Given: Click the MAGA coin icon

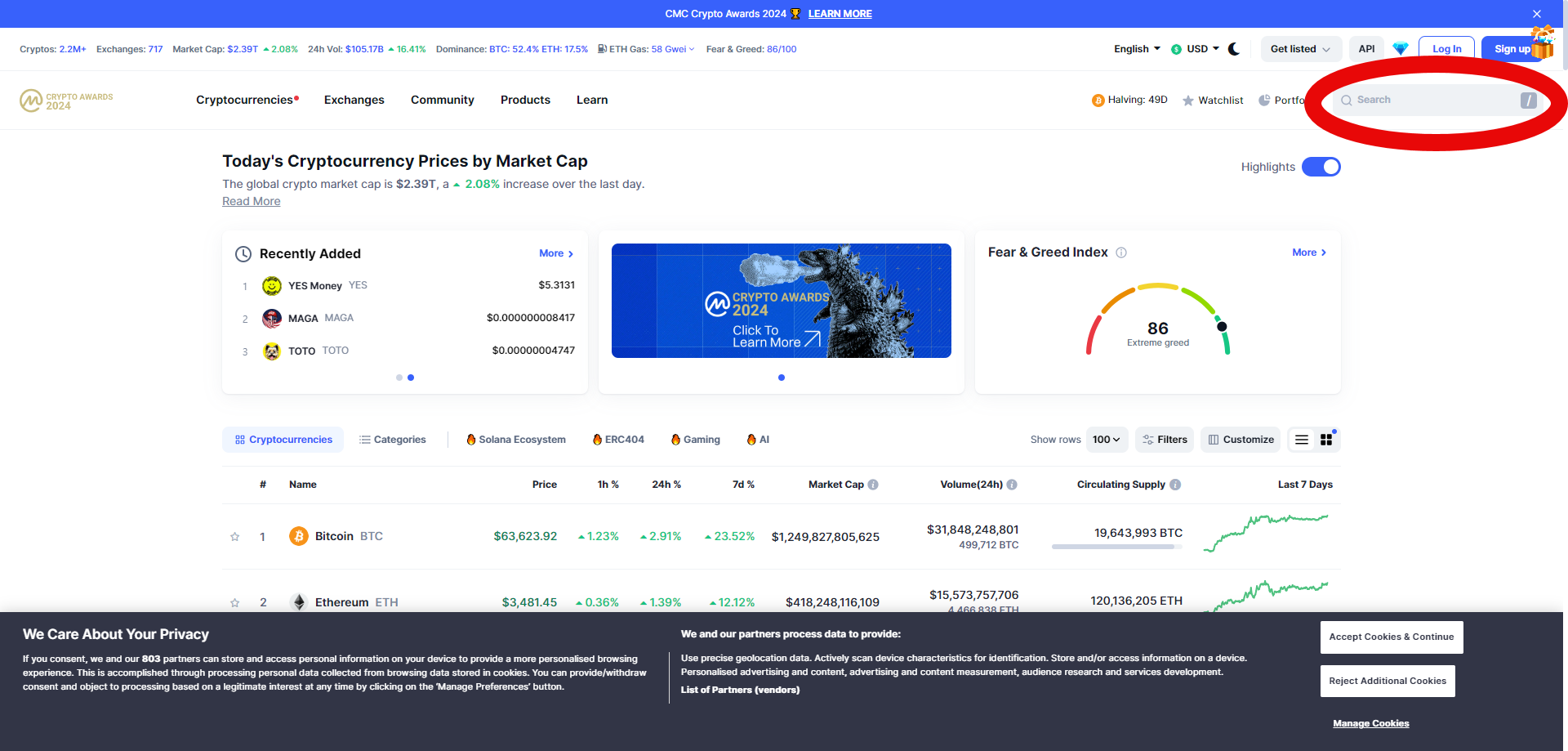Looking at the screenshot, I should pyautogui.click(x=272, y=319).
